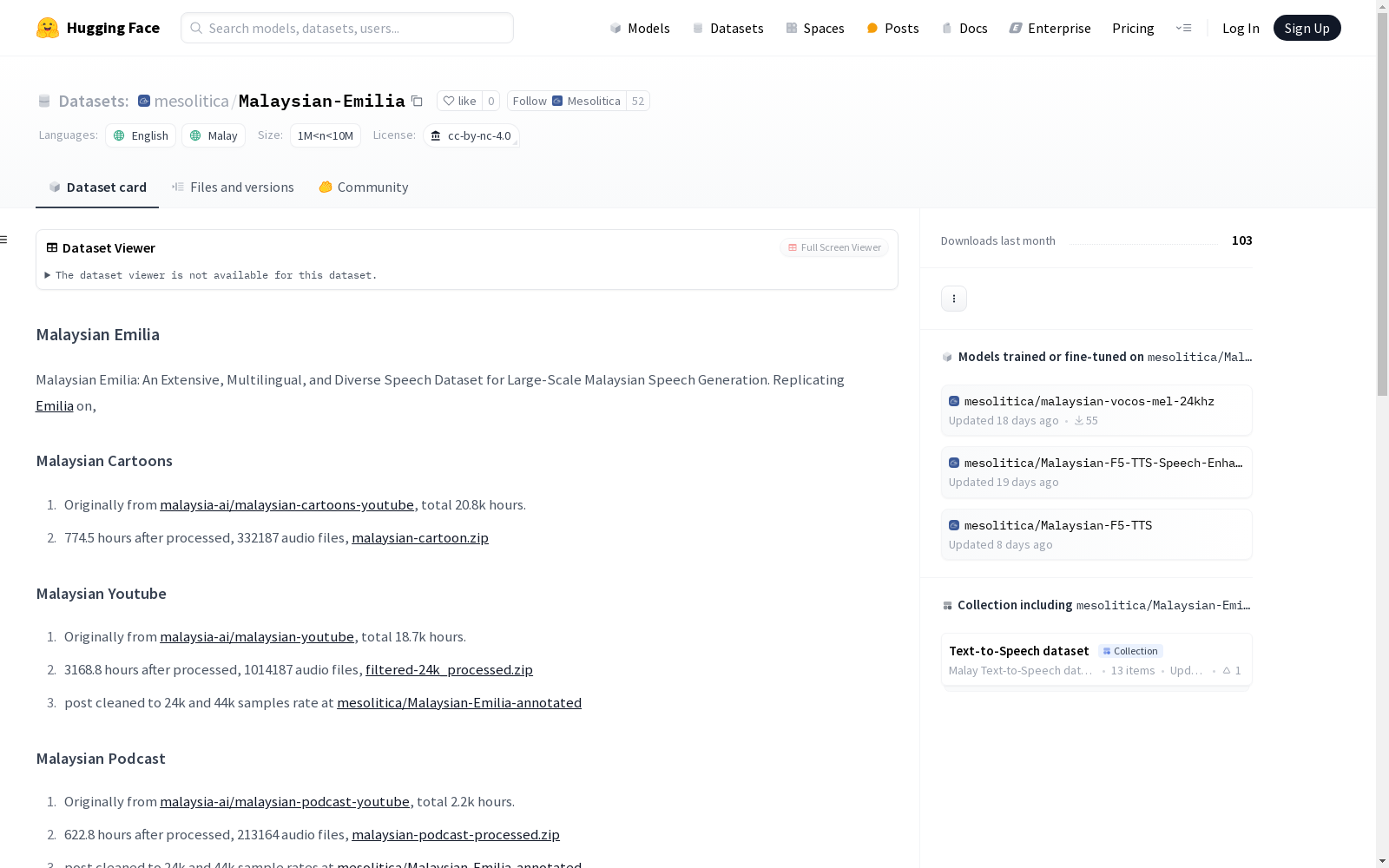This screenshot has height=868, width=1389.
Task: Open the Full Screen Viewer
Action: point(834,247)
